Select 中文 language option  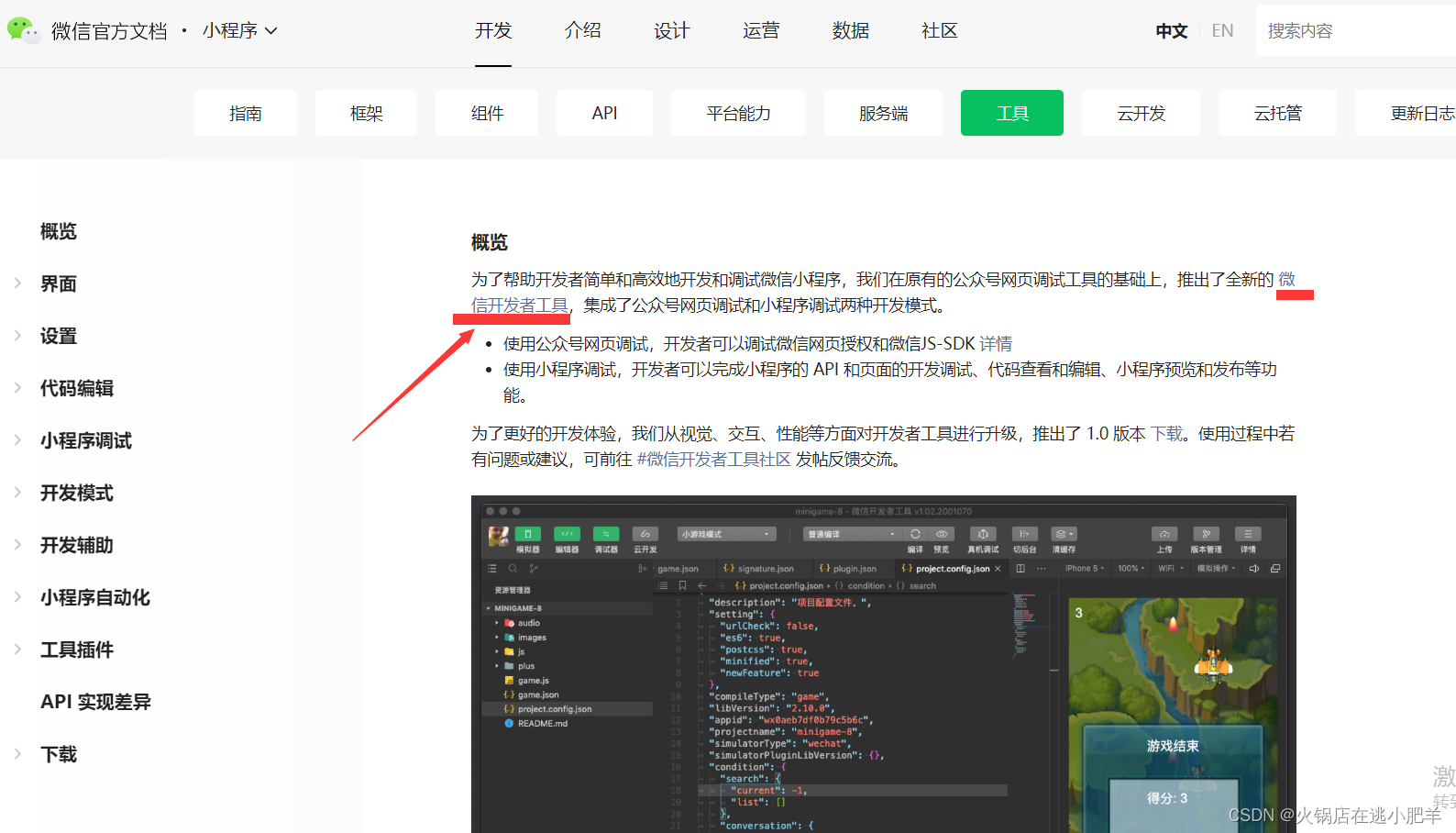point(1171,31)
